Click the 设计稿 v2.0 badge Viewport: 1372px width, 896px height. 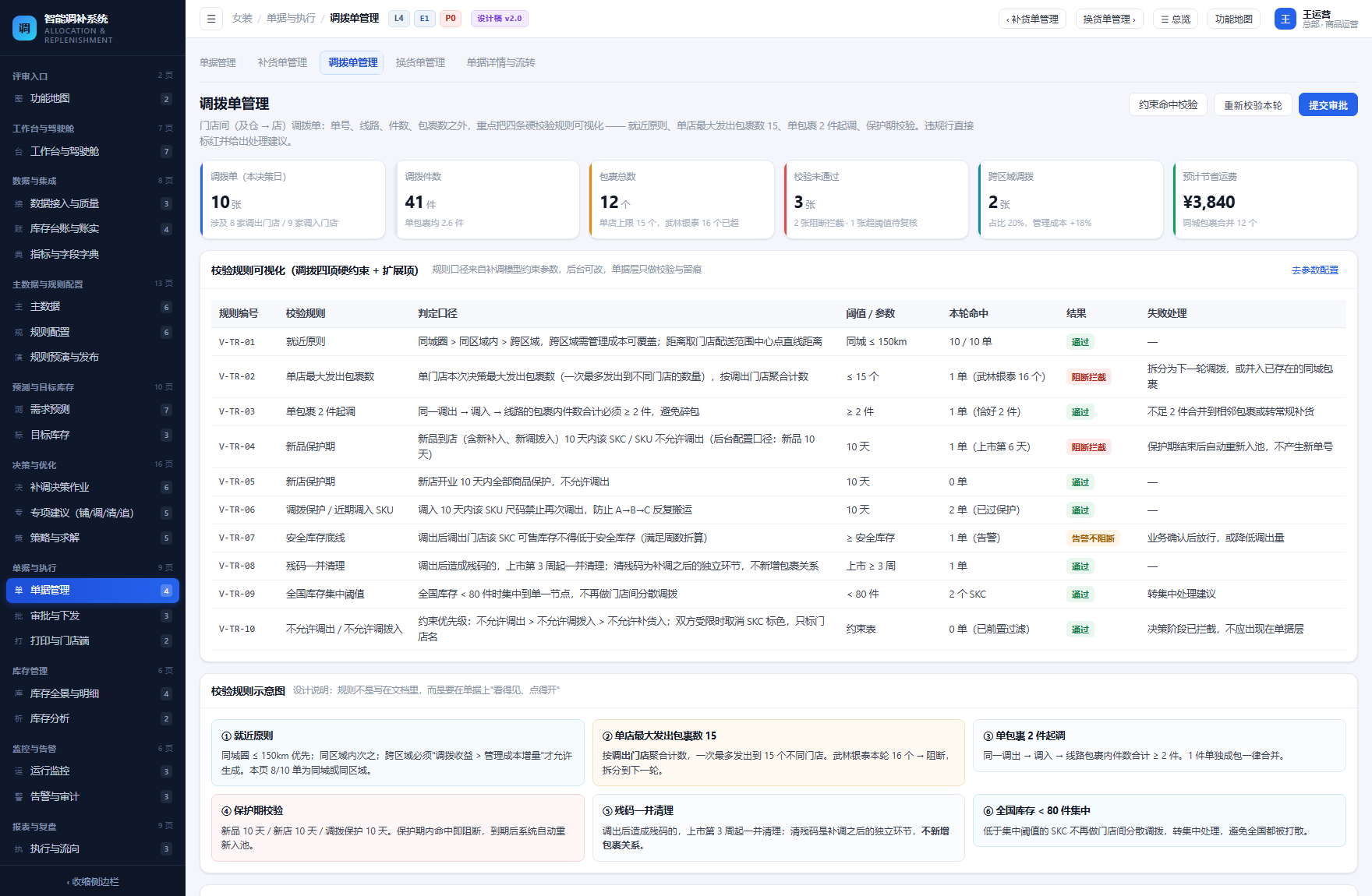(x=500, y=19)
